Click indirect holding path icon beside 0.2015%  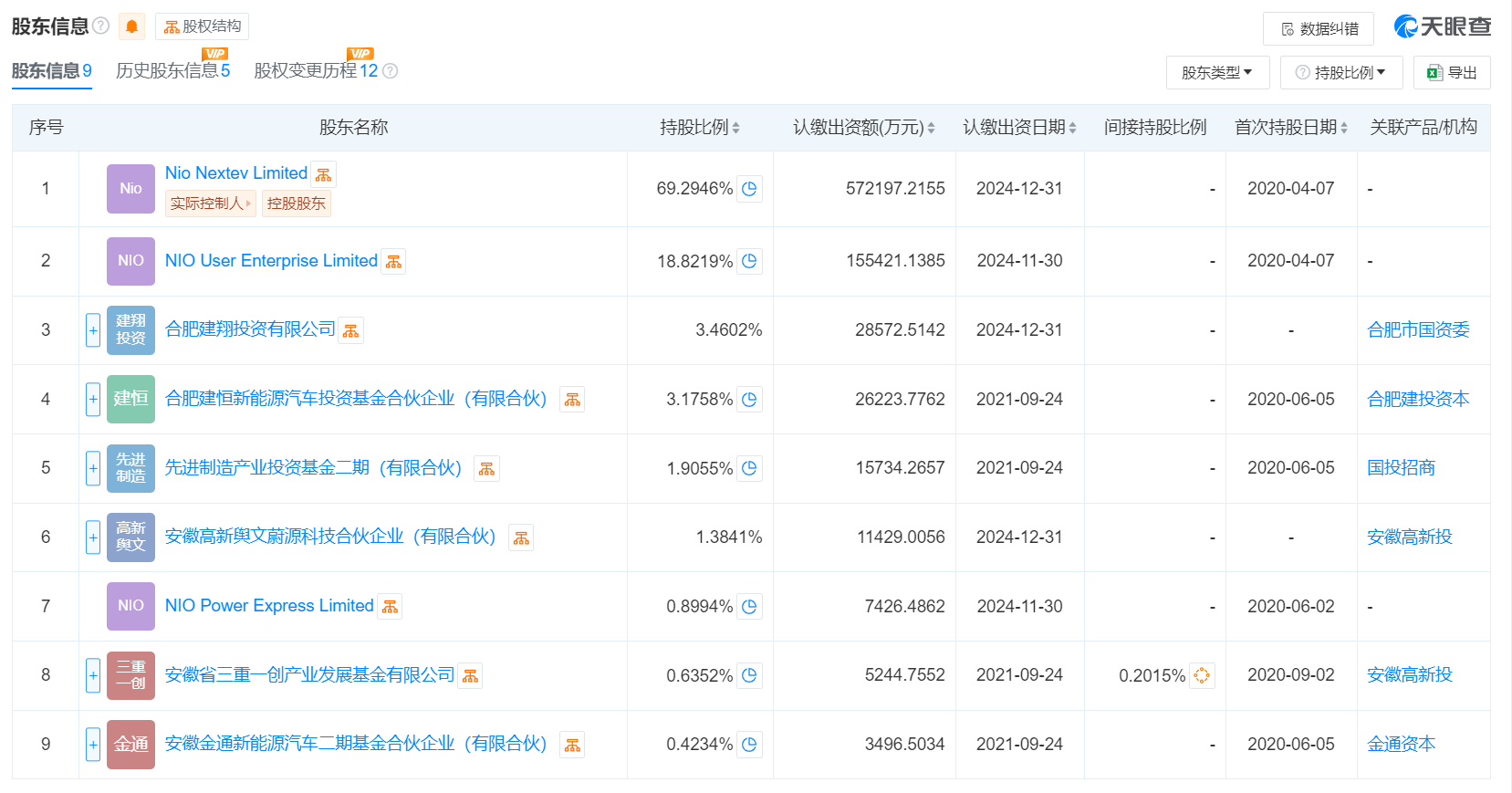[1202, 675]
